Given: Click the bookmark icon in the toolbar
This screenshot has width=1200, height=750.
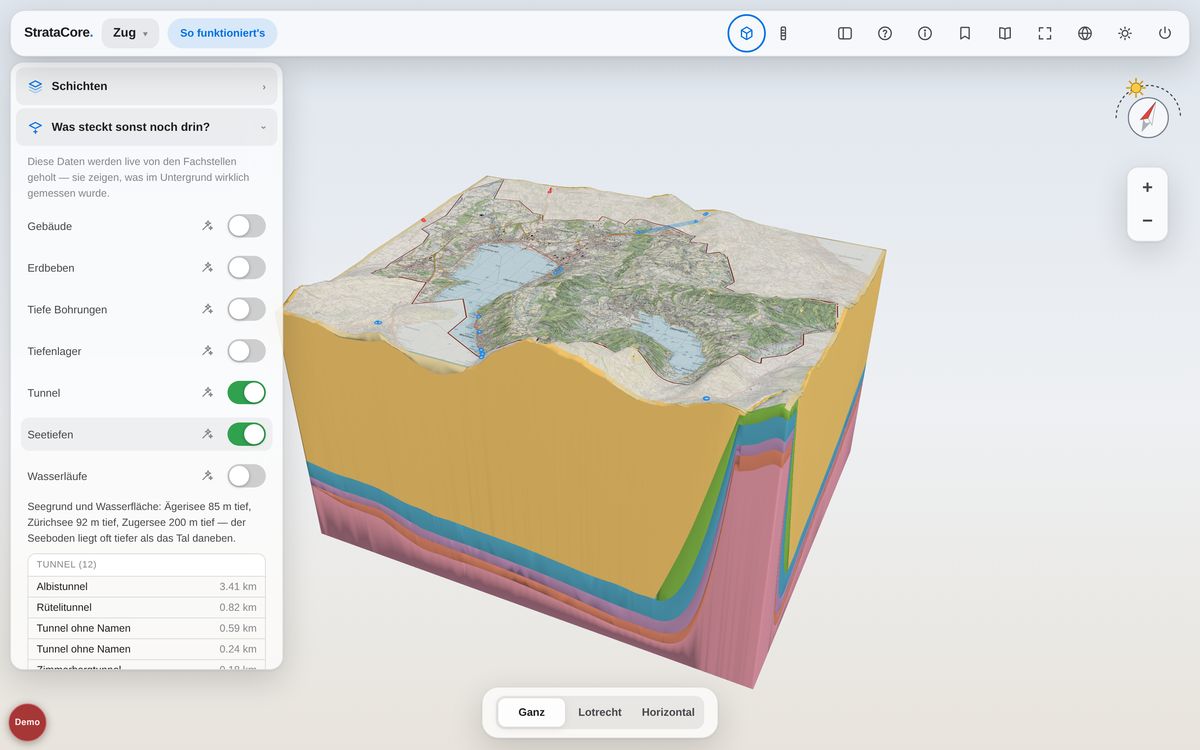Looking at the screenshot, I should (x=965, y=33).
